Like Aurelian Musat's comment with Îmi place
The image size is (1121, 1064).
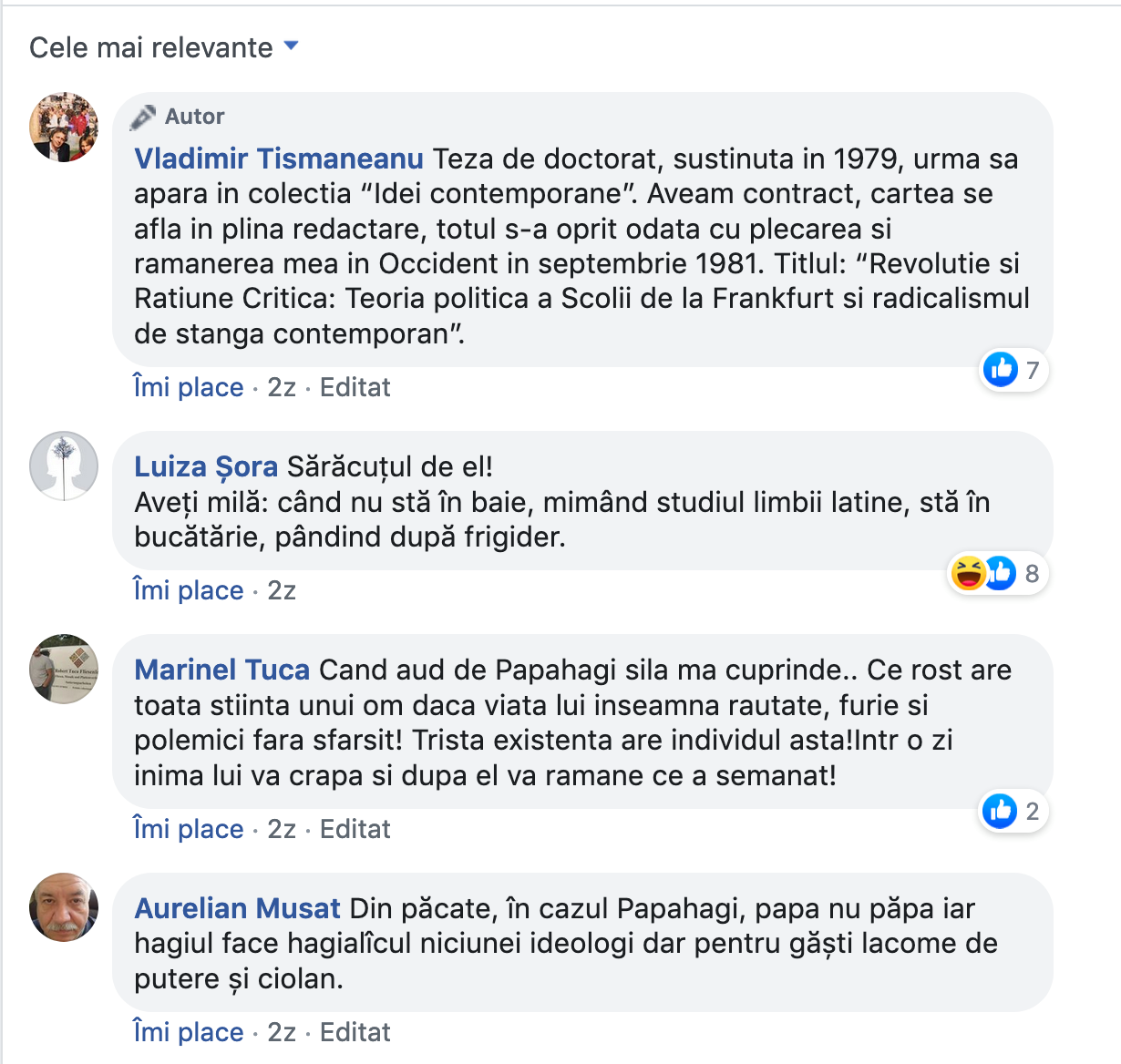(189, 1032)
